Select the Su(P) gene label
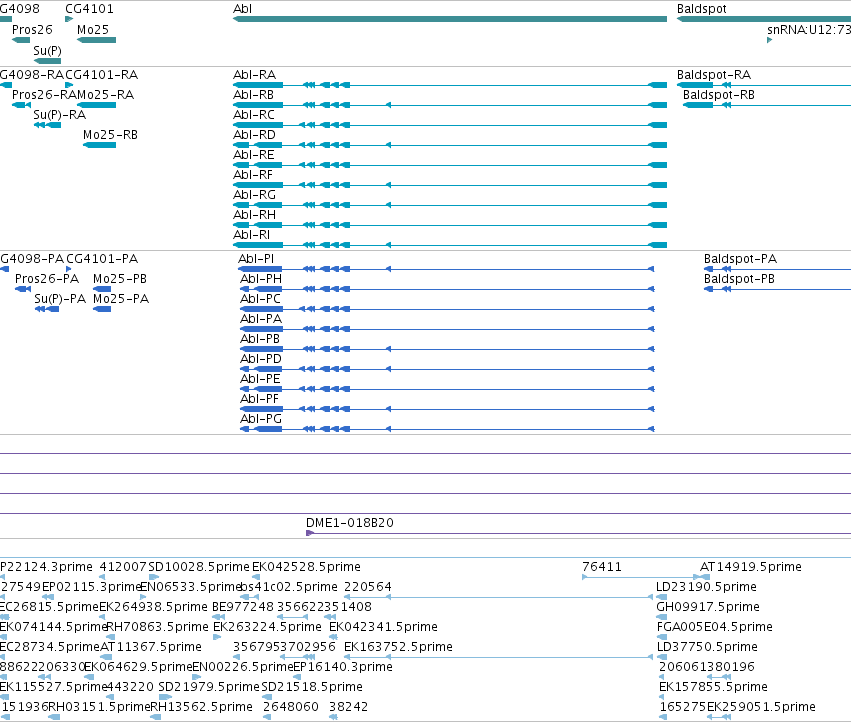The width and height of the screenshot is (851, 722). click(x=47, y=50)
